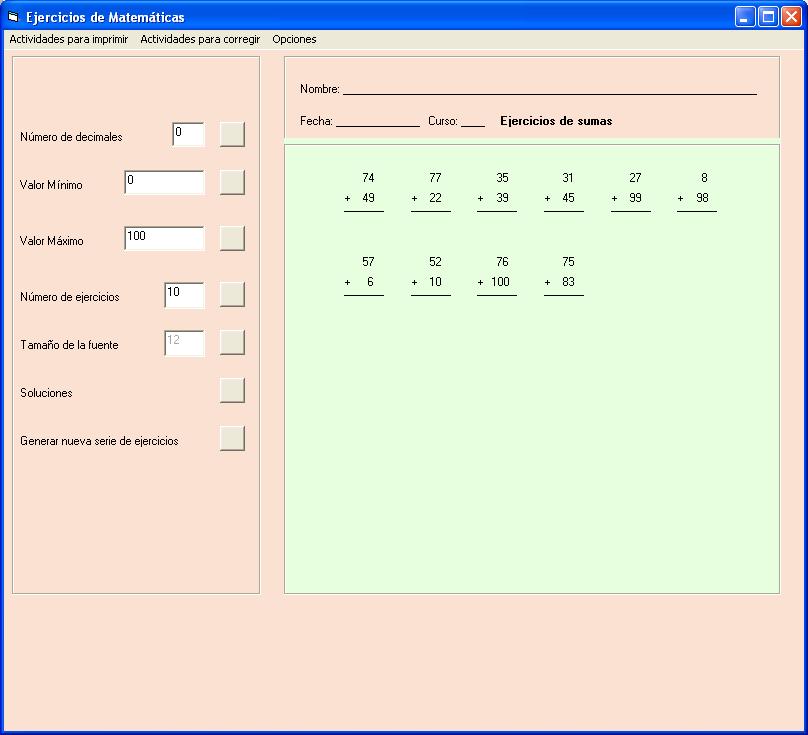The width and height of the screenshot is (808, 735).
Task: Click the Número de decimales input field
Action: pos(188,135)
